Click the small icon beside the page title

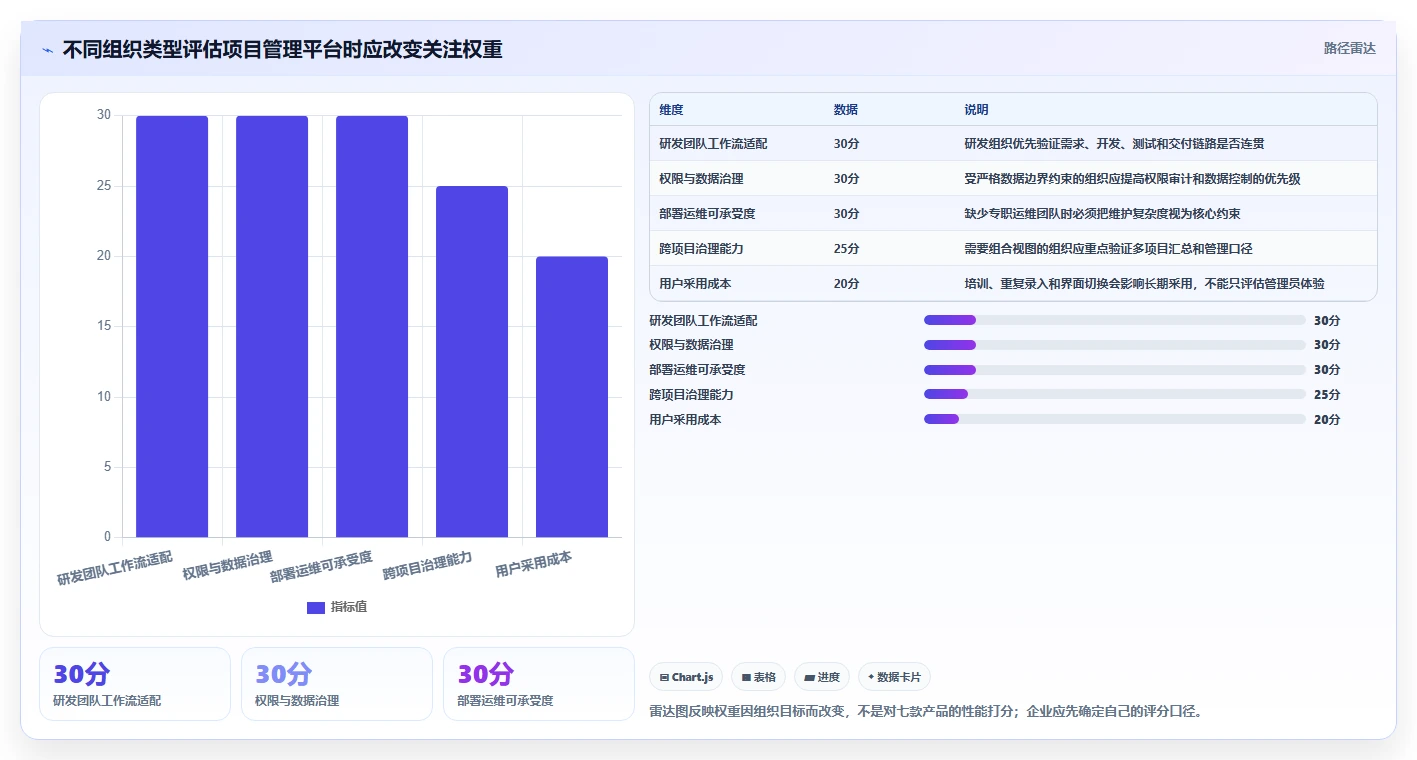tap(47, 49)
